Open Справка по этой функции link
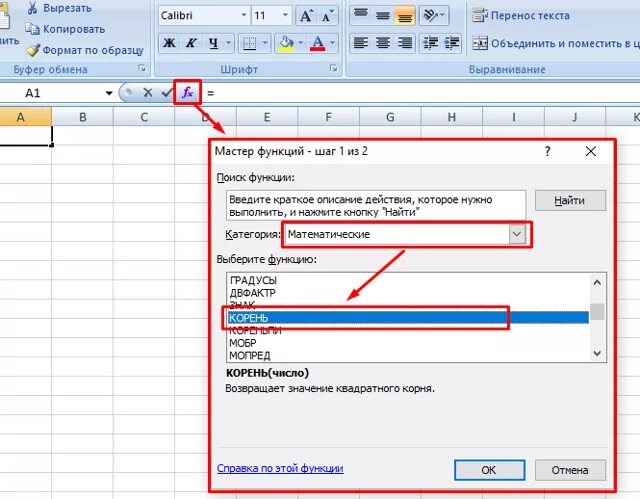 tap(280, 468)
